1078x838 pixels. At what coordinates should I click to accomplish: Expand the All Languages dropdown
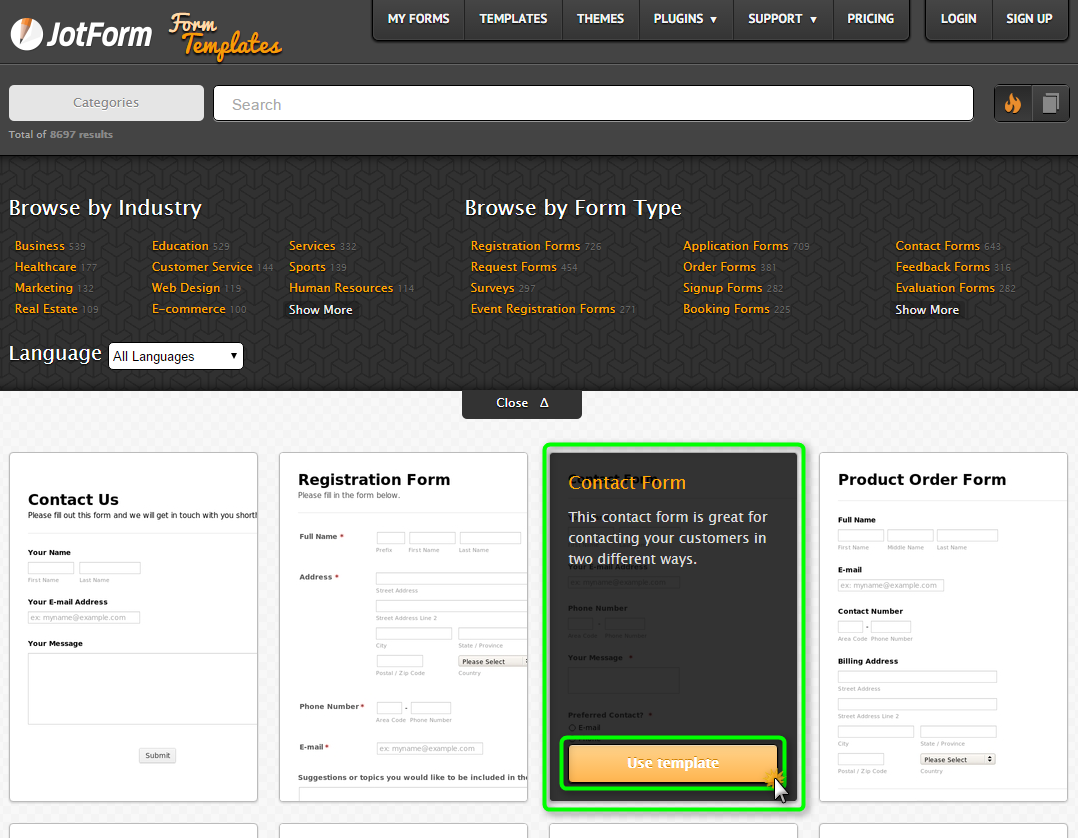176,356
